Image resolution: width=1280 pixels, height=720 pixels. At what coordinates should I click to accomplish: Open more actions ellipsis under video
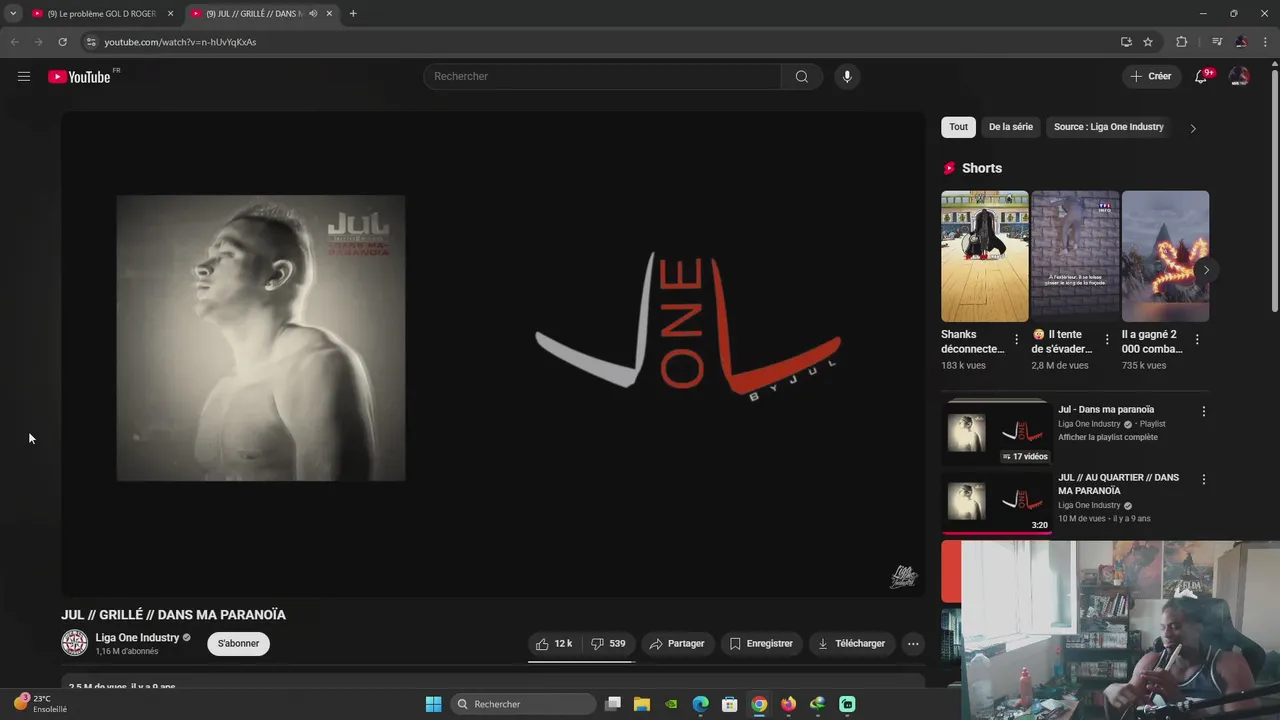tap(913, 644)
